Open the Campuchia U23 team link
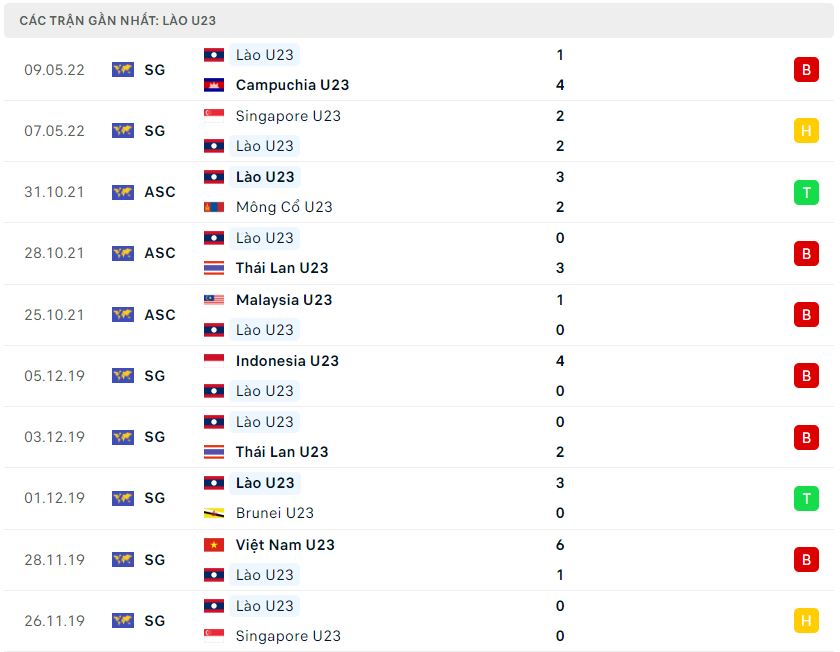 click(x=292, y=85)
